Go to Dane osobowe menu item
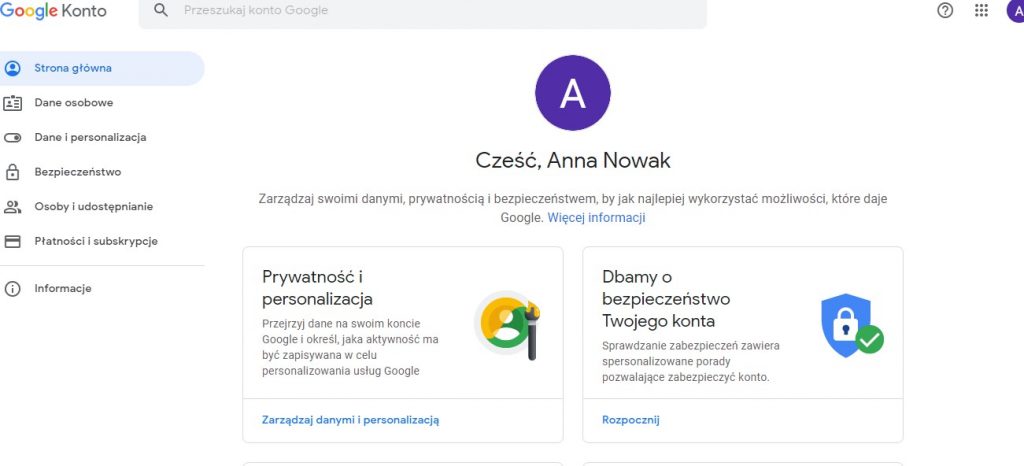Viewport: 1024px width, 466px height. (x=73, y=103)
